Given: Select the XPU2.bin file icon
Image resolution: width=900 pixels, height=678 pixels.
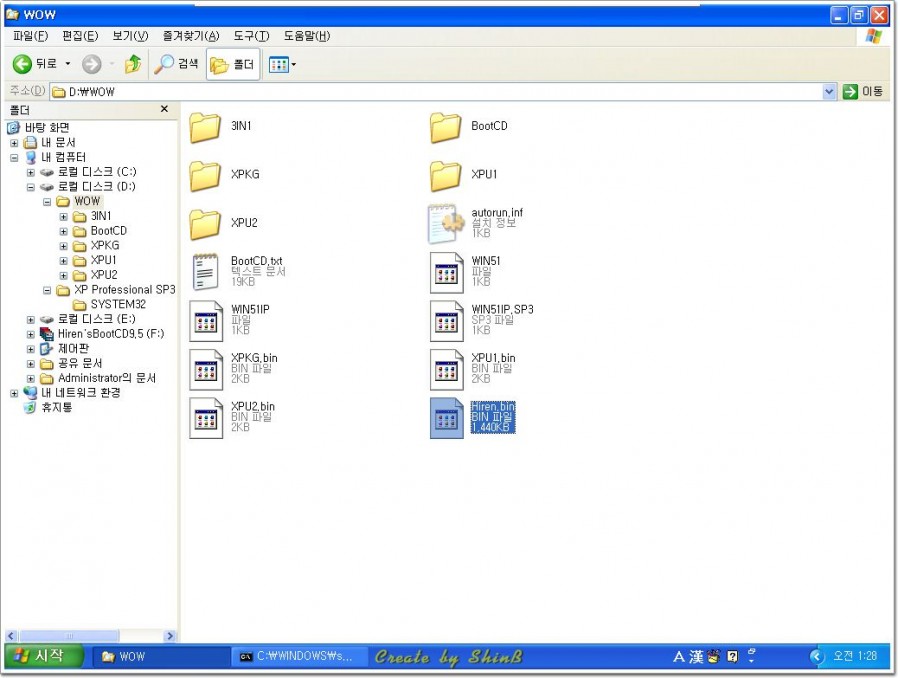Looking at the screenshot, I should (206, 417).
